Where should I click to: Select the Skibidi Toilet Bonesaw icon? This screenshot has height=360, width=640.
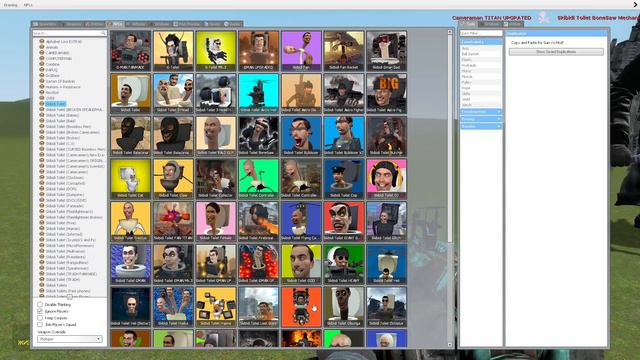click(258, 136)
